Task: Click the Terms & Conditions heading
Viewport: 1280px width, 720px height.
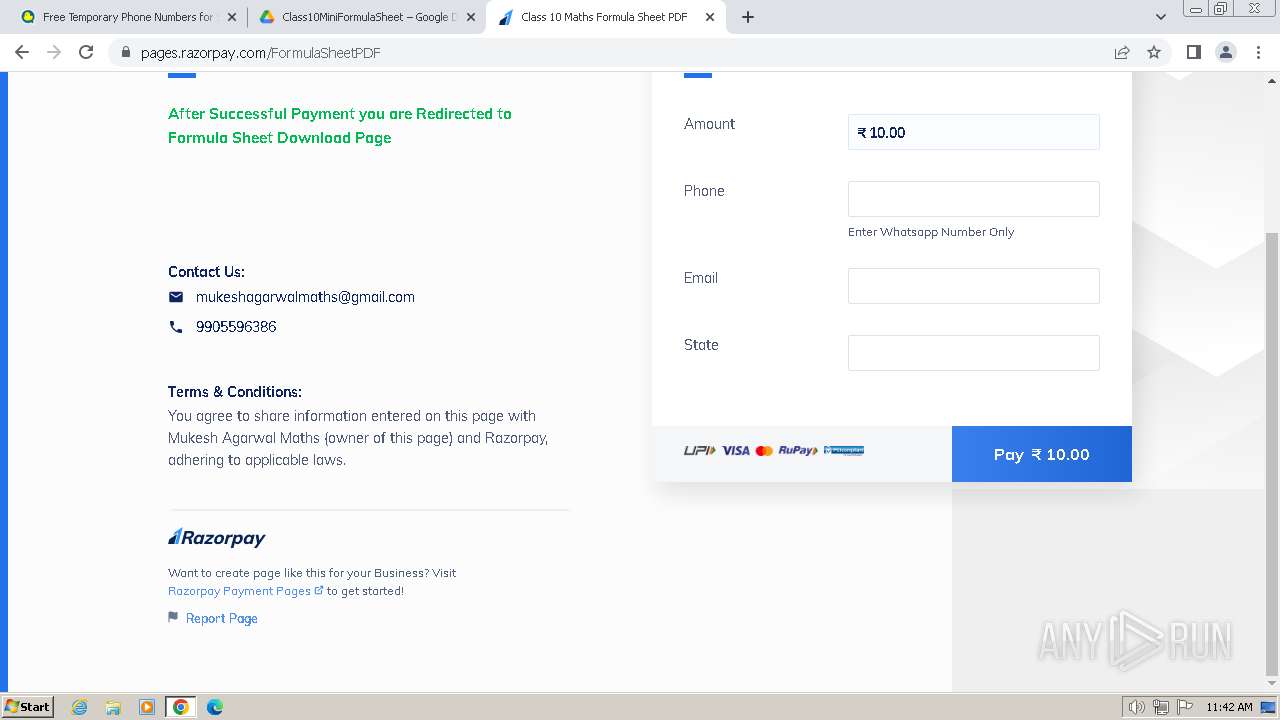Action: (x=235, y=392)
